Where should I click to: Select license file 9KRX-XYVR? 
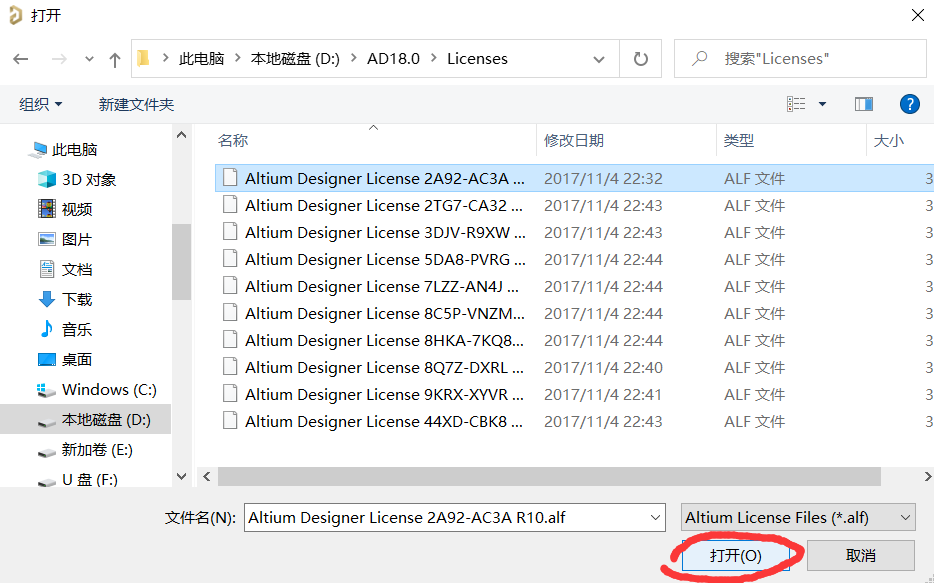click(385, 394)
